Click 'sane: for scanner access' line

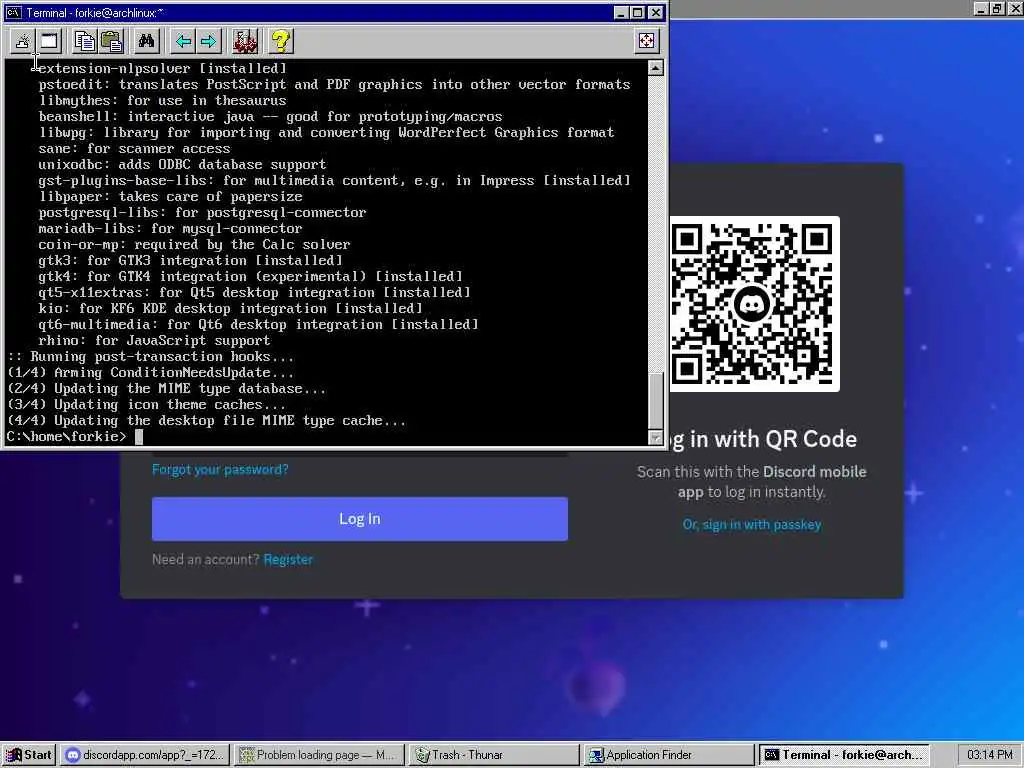pos(135,148)
